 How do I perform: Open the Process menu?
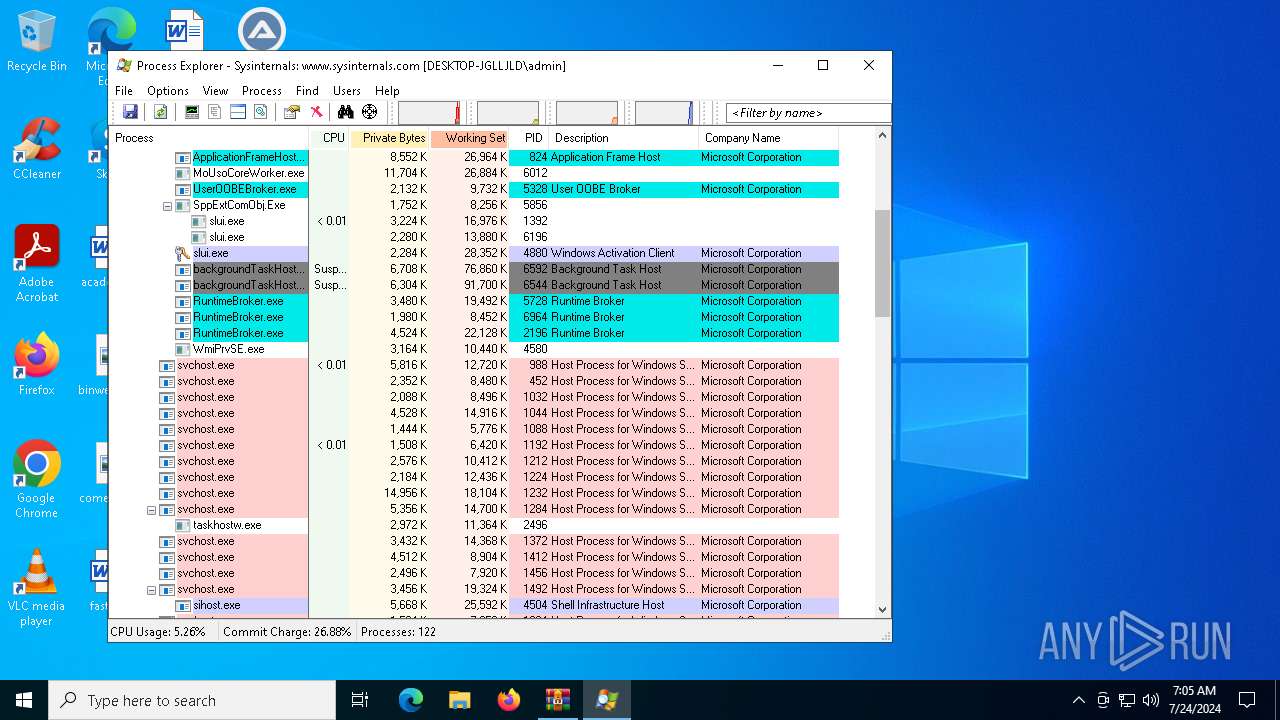point(262,90)
